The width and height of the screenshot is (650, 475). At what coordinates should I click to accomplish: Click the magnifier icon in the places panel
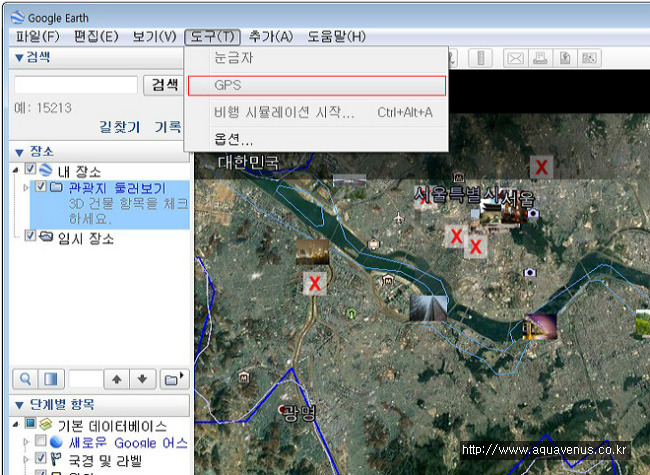(x=25, y=379)
